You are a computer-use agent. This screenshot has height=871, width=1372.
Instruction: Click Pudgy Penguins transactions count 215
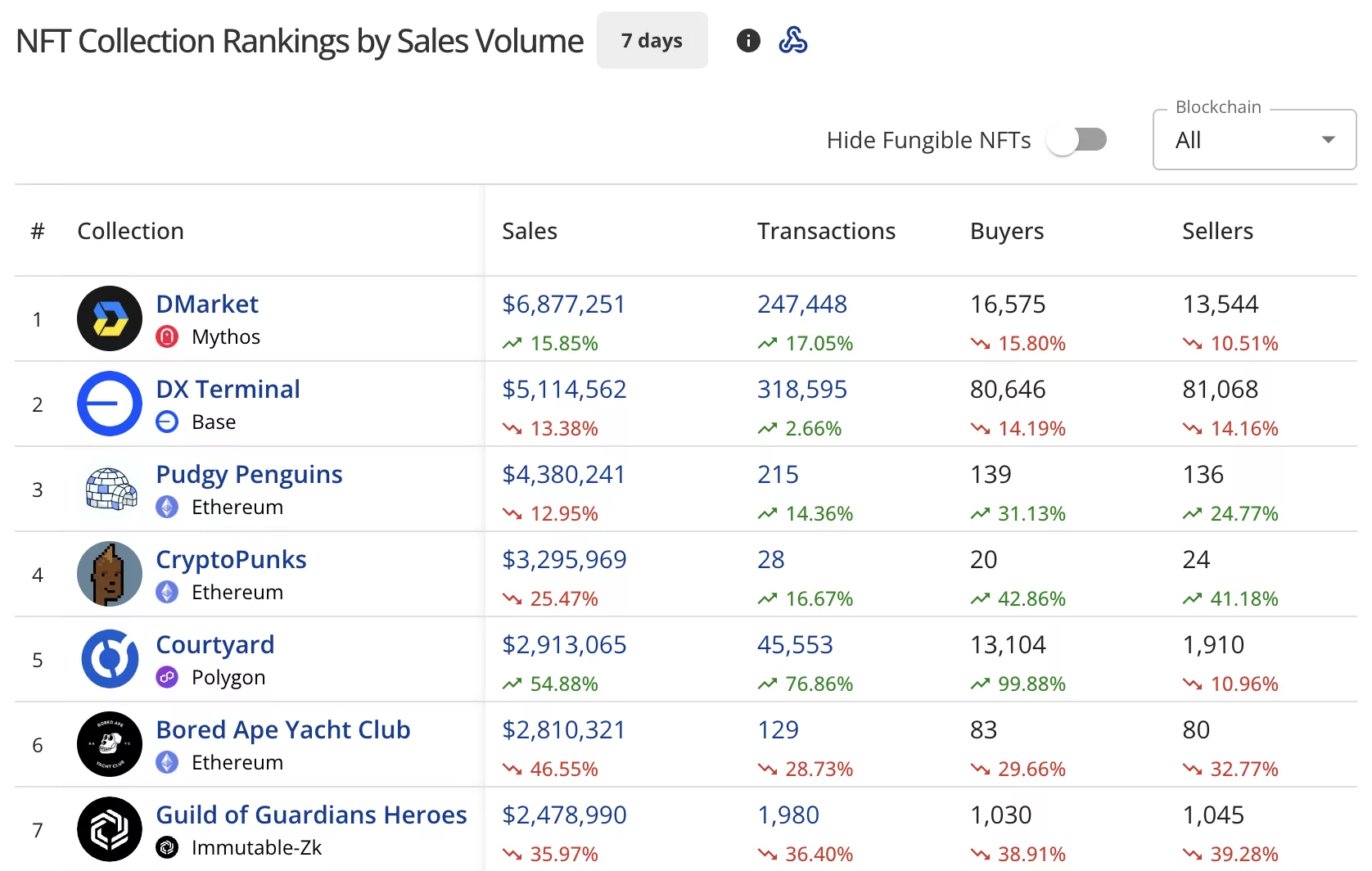click(777, 473)
